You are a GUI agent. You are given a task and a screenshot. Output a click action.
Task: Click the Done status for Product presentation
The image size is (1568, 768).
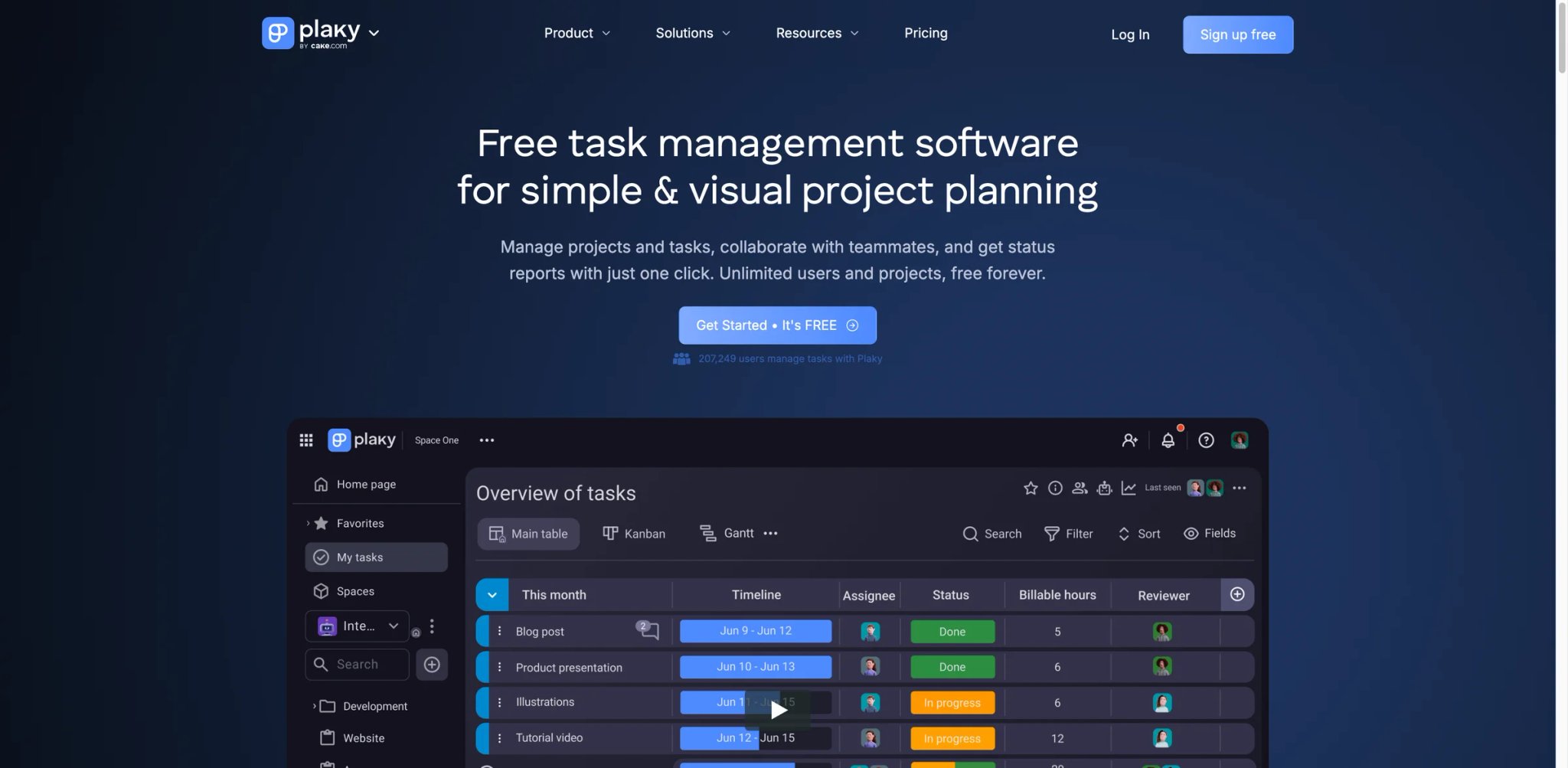[x=952, y=667]
